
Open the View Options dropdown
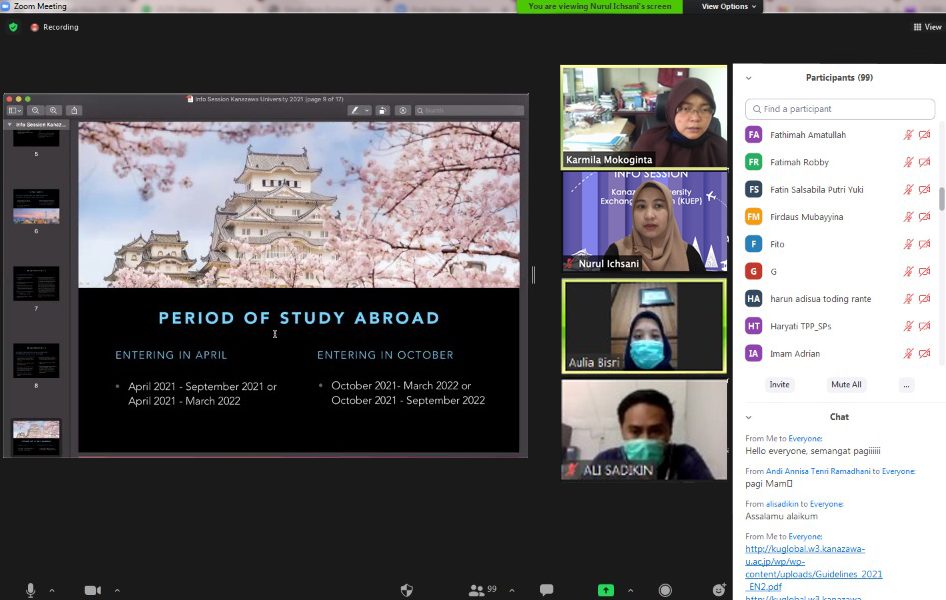point(729,6)
